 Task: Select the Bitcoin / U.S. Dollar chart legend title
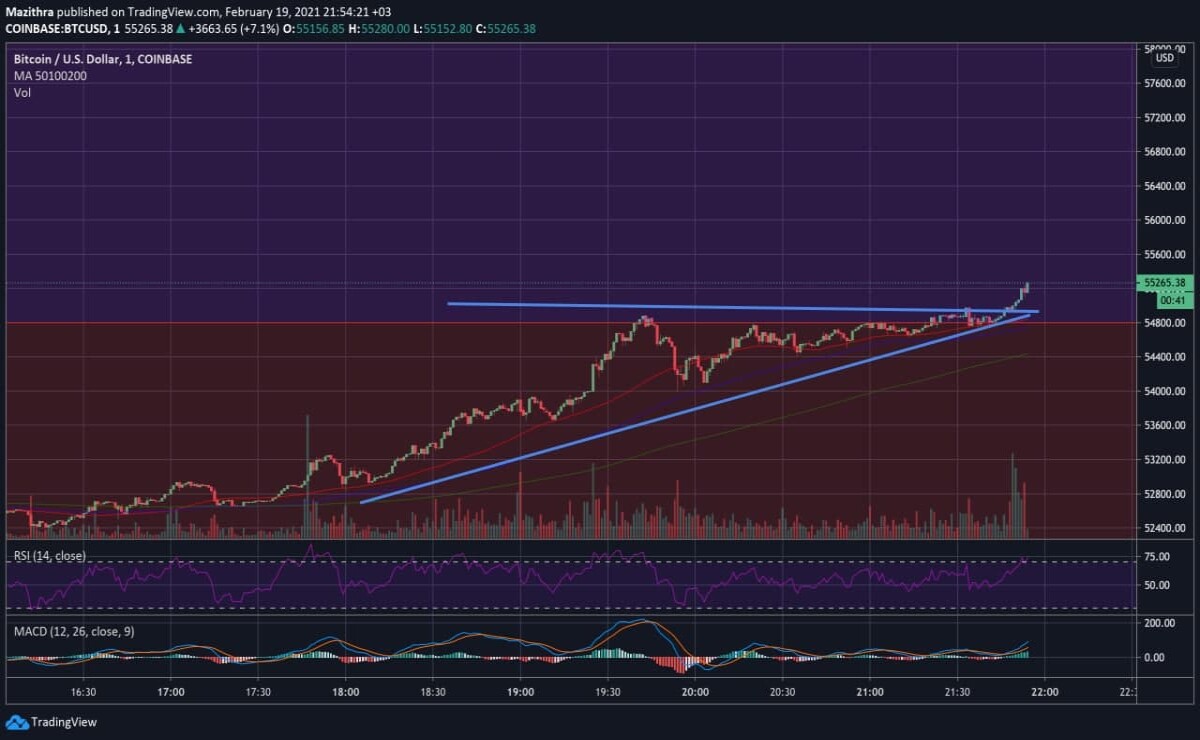point(103,59)
